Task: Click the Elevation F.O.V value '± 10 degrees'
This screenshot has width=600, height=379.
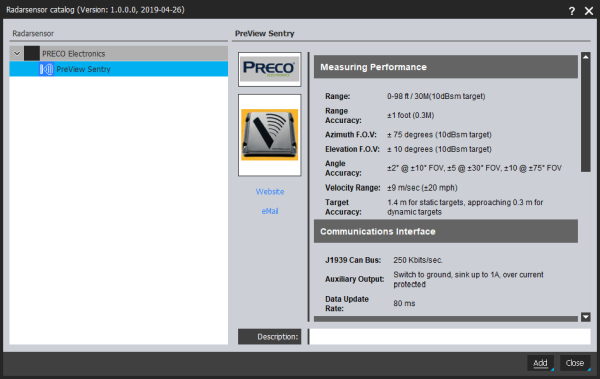Action: [x=439, y=149]
